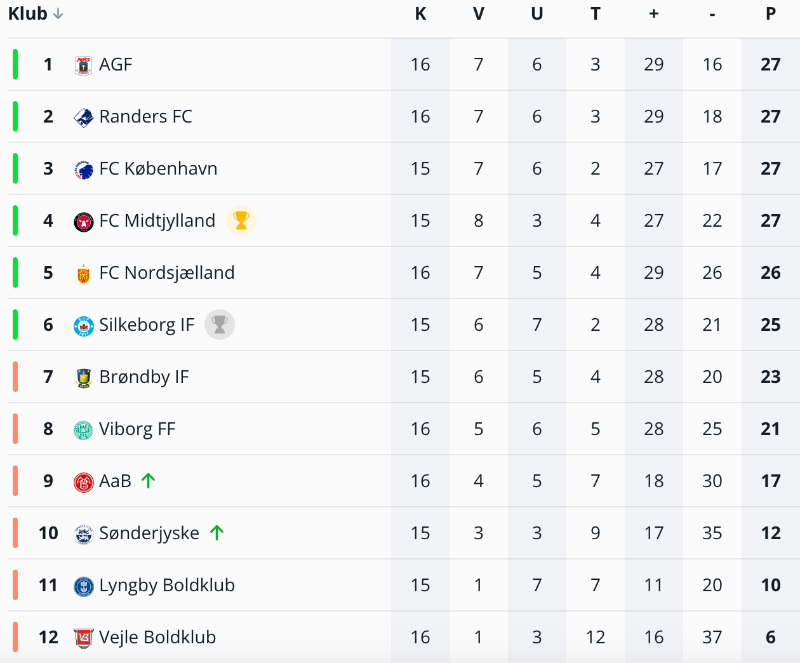Screen dimensions: 800x663
Task: Click Silkeborg IF's points total of 25
Action: click(x=770, y=325)
